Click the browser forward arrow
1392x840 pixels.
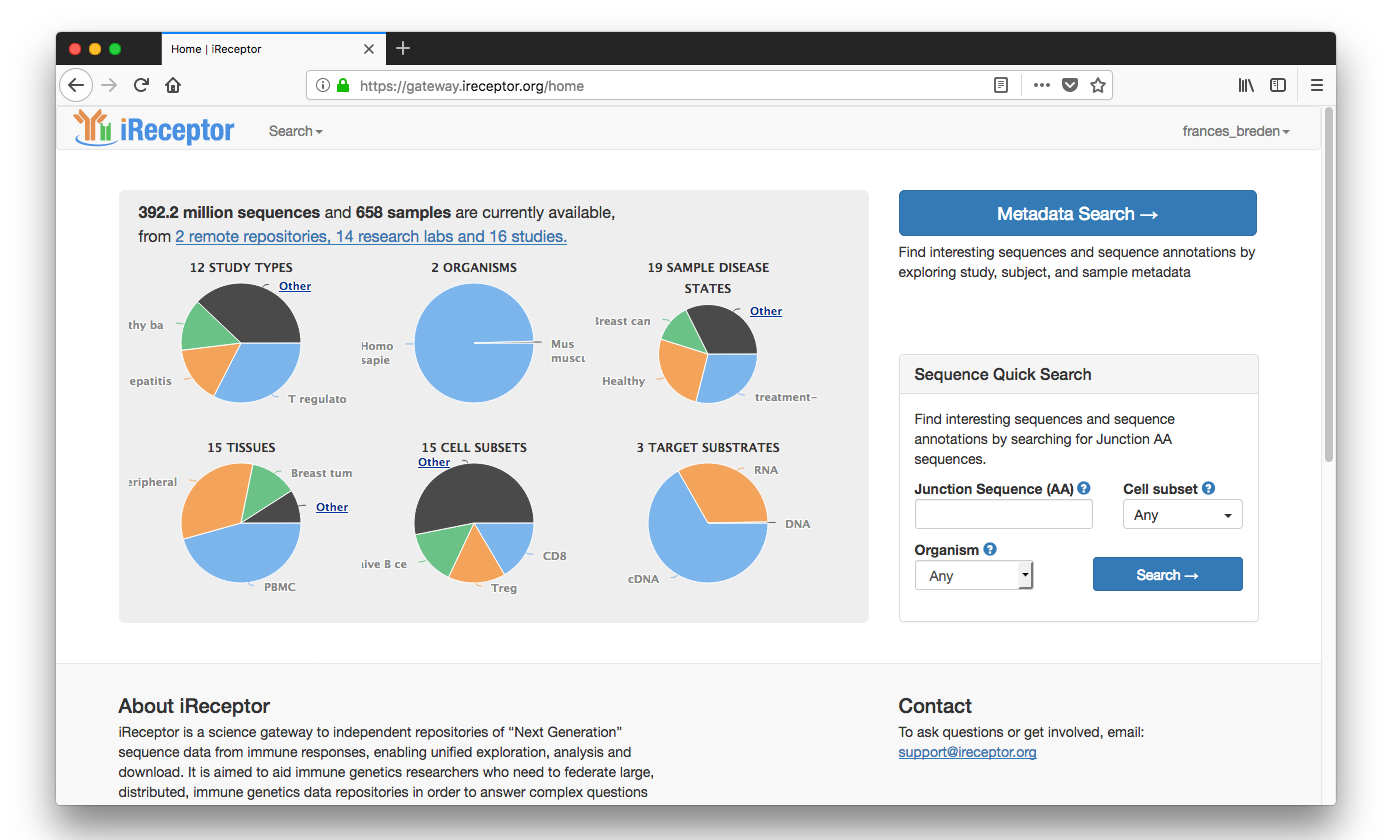click(109, 85)
